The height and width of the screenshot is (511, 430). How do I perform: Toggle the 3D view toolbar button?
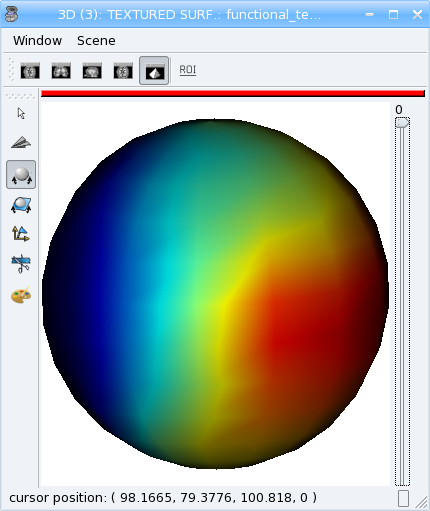click(x=154, y=71)
